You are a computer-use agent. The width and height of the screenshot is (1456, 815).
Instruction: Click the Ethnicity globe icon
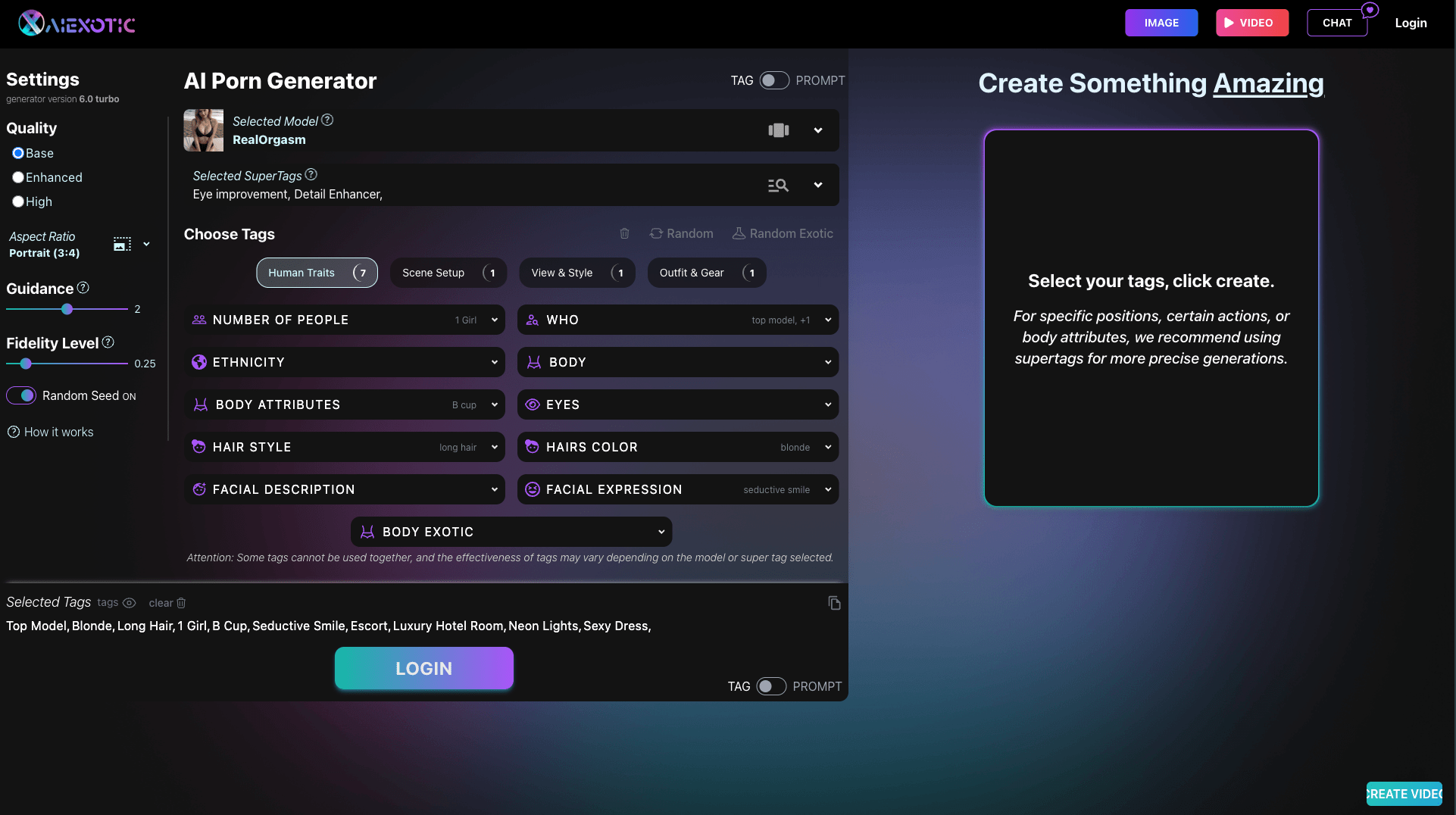point(199,362)
